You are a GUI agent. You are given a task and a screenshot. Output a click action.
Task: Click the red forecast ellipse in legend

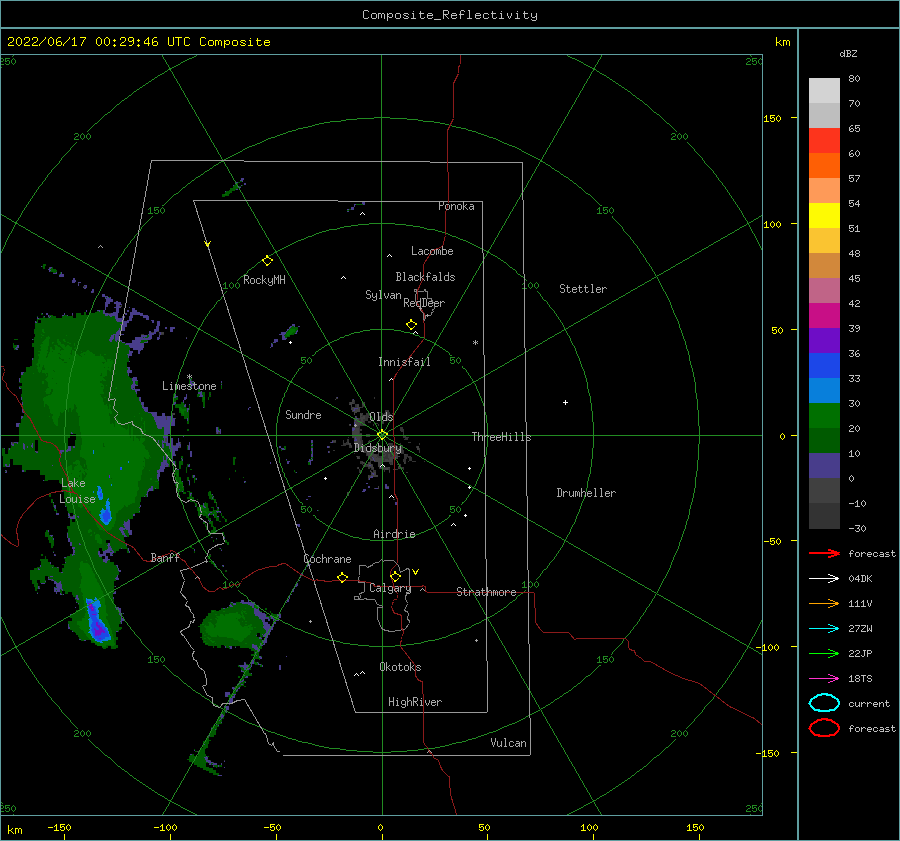click(x=824, y=728)
